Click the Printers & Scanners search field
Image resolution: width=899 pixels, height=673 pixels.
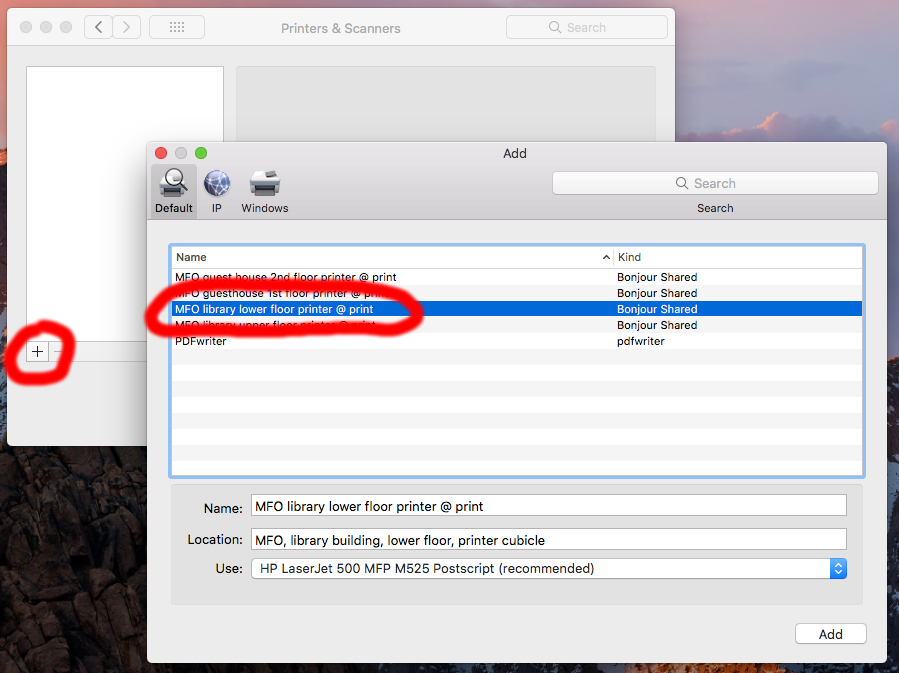(x=586, y=27)
